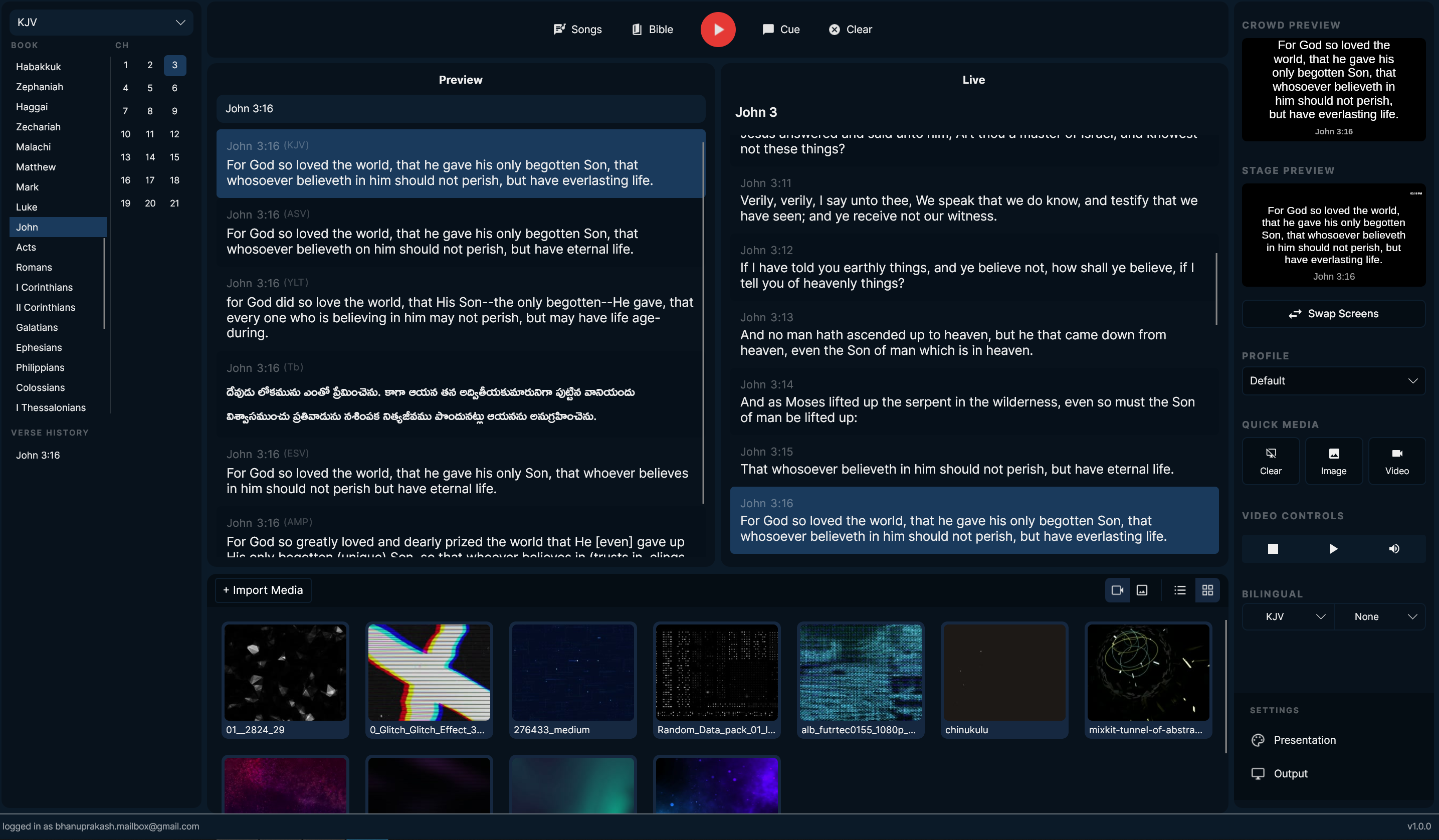
Task: Show only images in the media filter
Action: coord(1142,590)
